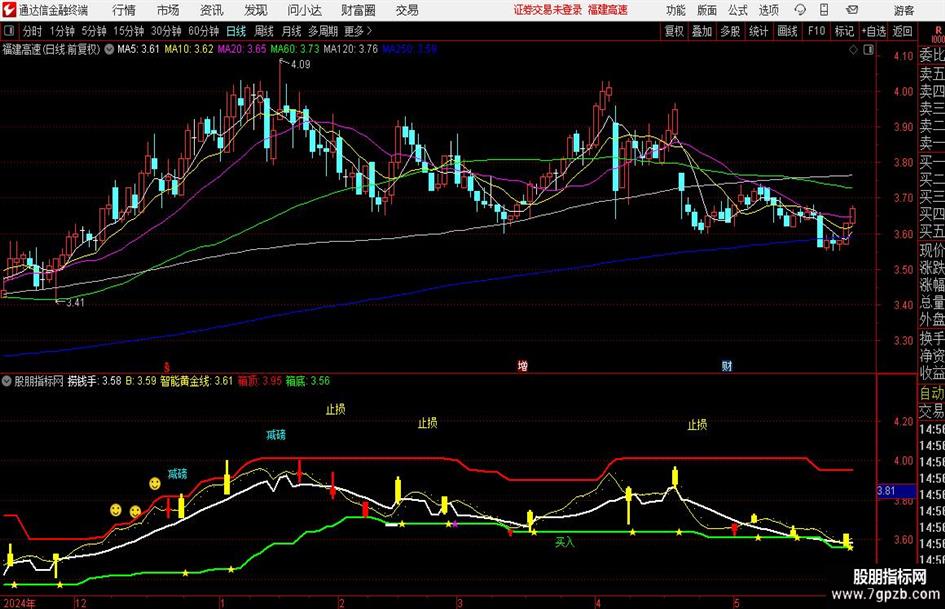Expand the round dropdown next to 福建高速(日线,前复权)
This screenshot has width=945, height=609.
click(x=109, y=49)
